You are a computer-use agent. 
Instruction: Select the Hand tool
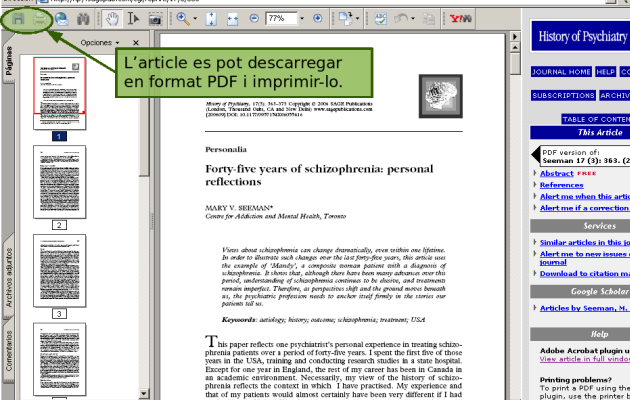[112, 19]
